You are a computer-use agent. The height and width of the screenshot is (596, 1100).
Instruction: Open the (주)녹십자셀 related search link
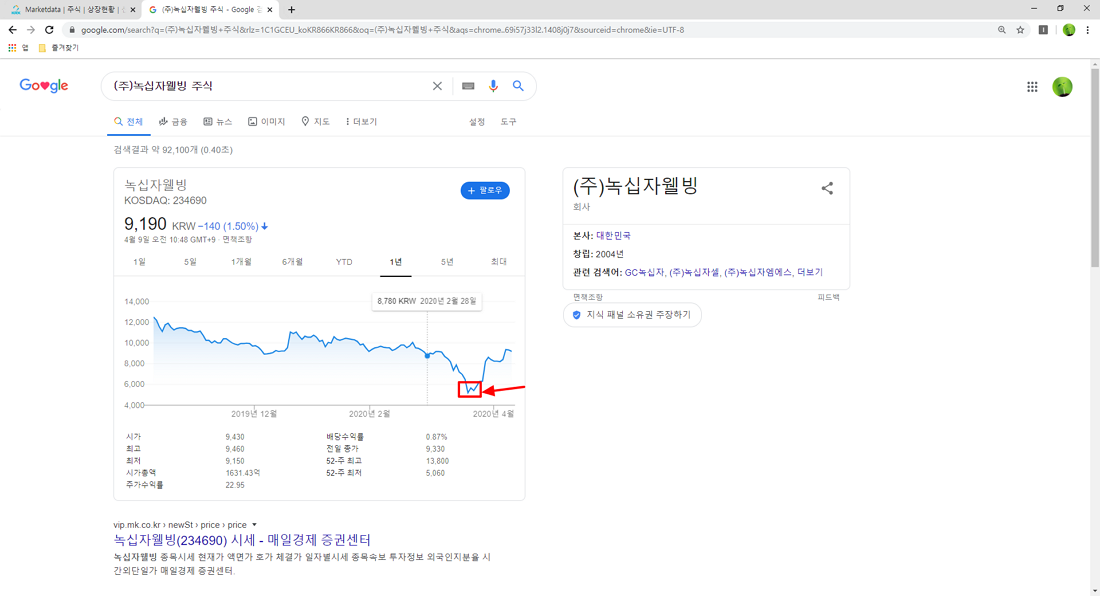pyautogui.click(x=694, y=272)
